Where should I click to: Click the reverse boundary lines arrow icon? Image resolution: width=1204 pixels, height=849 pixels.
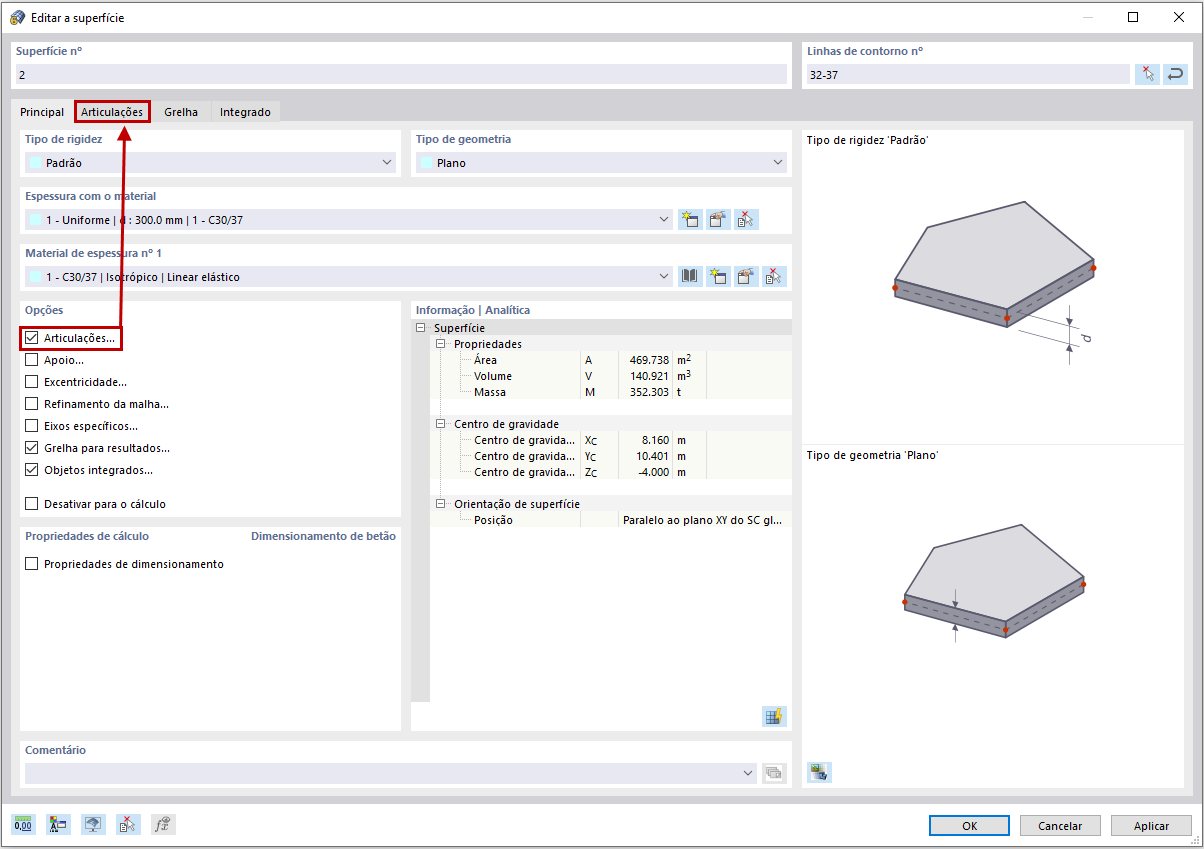tap(1176, 74)
